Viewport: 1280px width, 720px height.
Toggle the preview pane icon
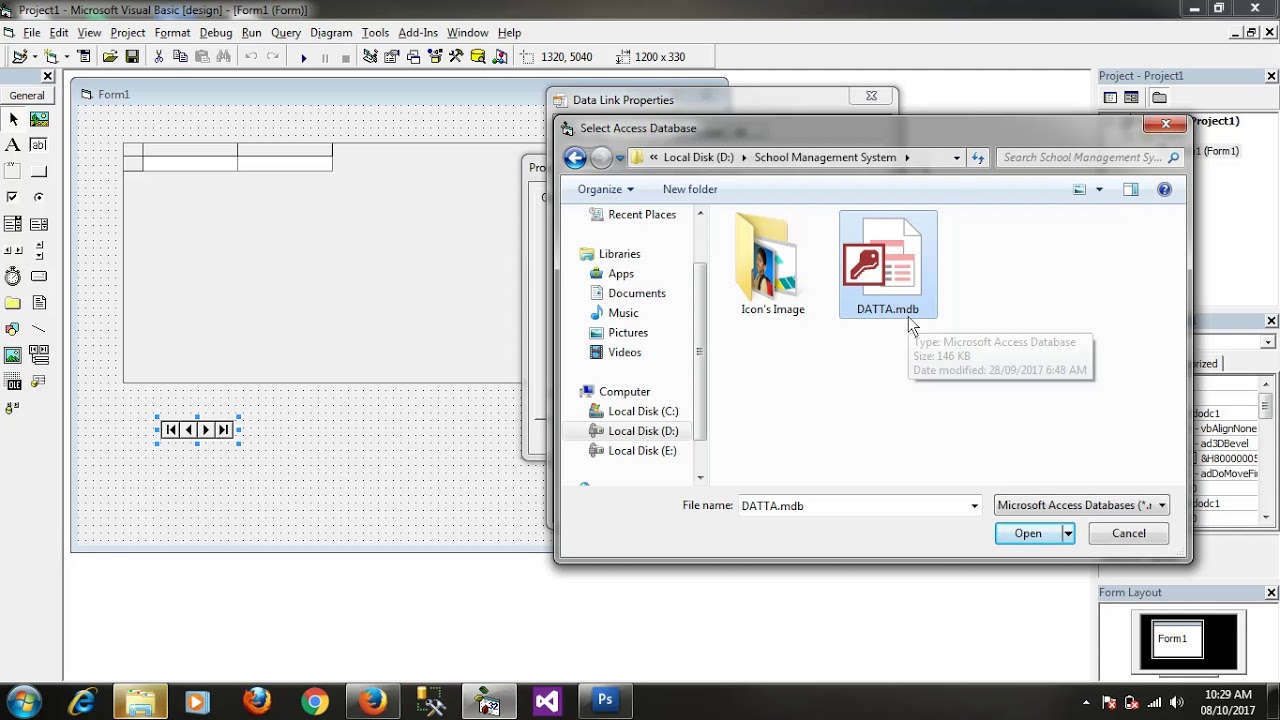[x=1131, y=189]
